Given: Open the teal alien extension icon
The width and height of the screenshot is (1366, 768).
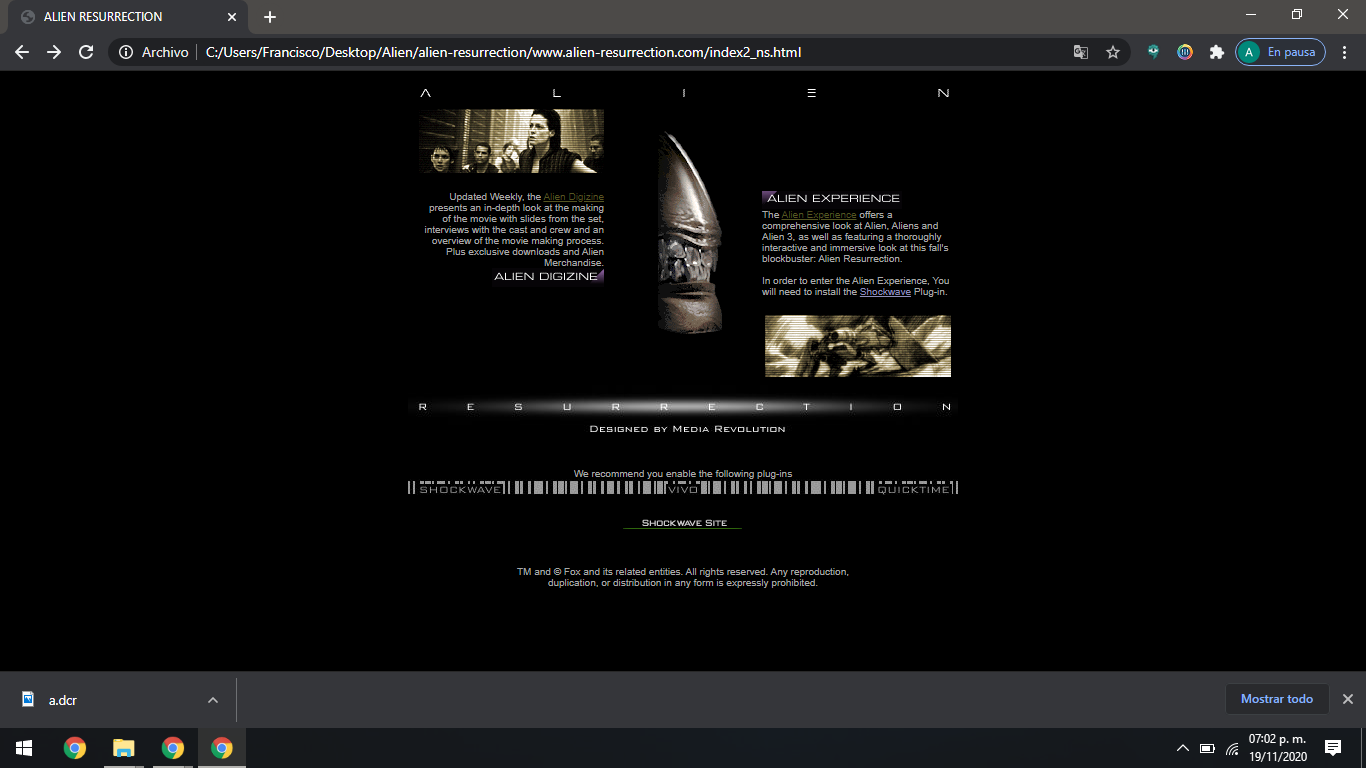Looking at the screenshot, I should [1153, 52].
